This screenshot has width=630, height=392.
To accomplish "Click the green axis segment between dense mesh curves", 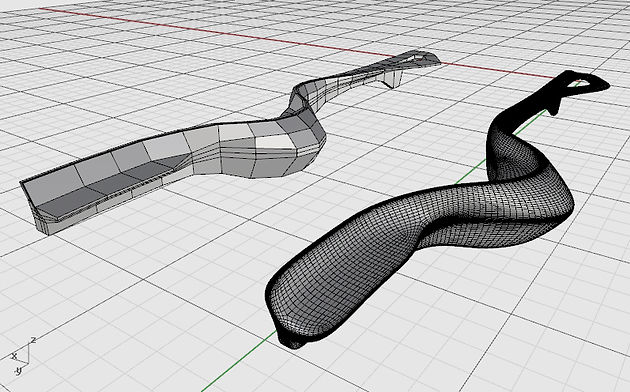I will [470, 172].
